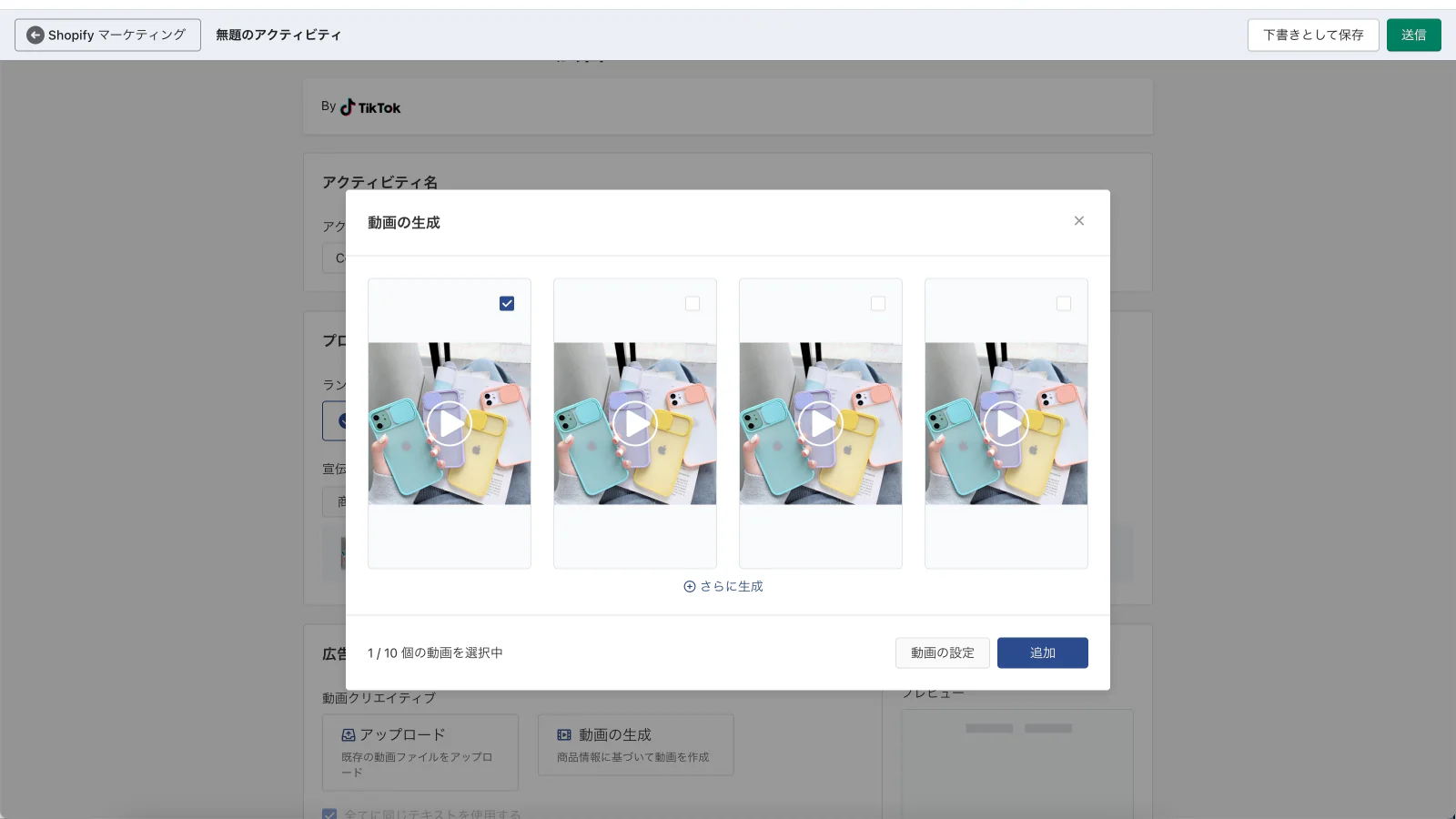The width and height of the screenshot is (1456, 819).
Task: Click the TikTok logo
Action: [370, 107]
